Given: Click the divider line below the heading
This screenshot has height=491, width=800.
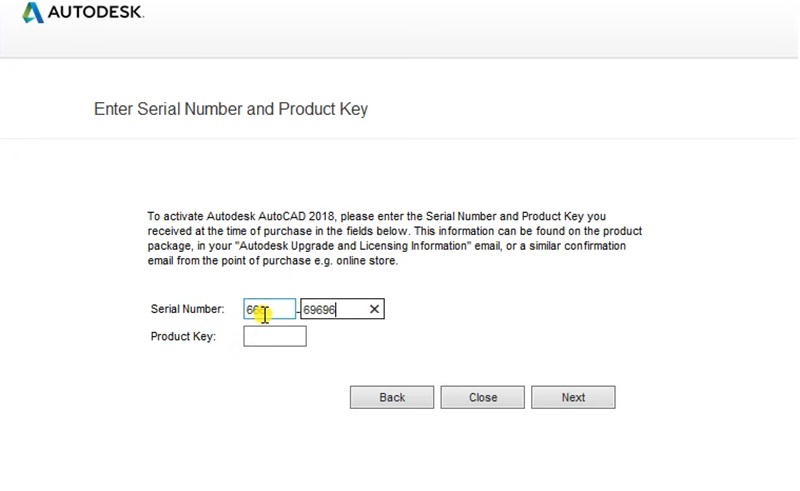Looking at the screenshot, I should coord(400,138).
